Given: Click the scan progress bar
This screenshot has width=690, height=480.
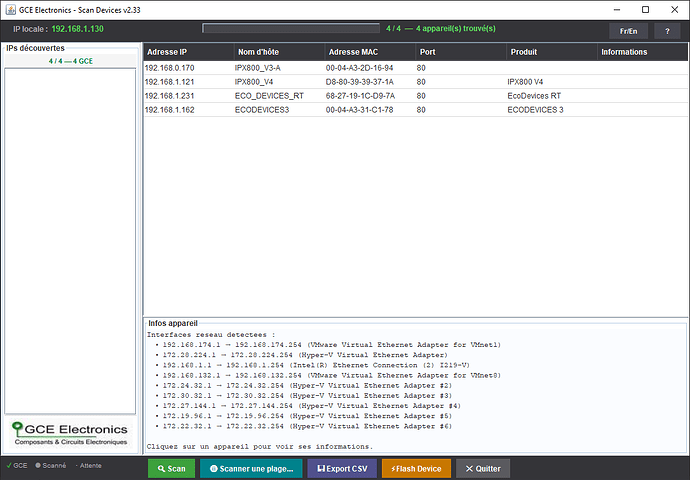Looking at the screenshot, I should point(291,29).
